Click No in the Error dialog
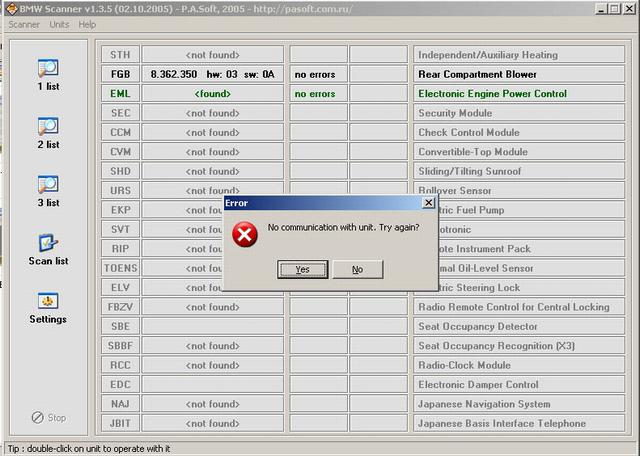640x456 pixels. [x=357, y=269]
